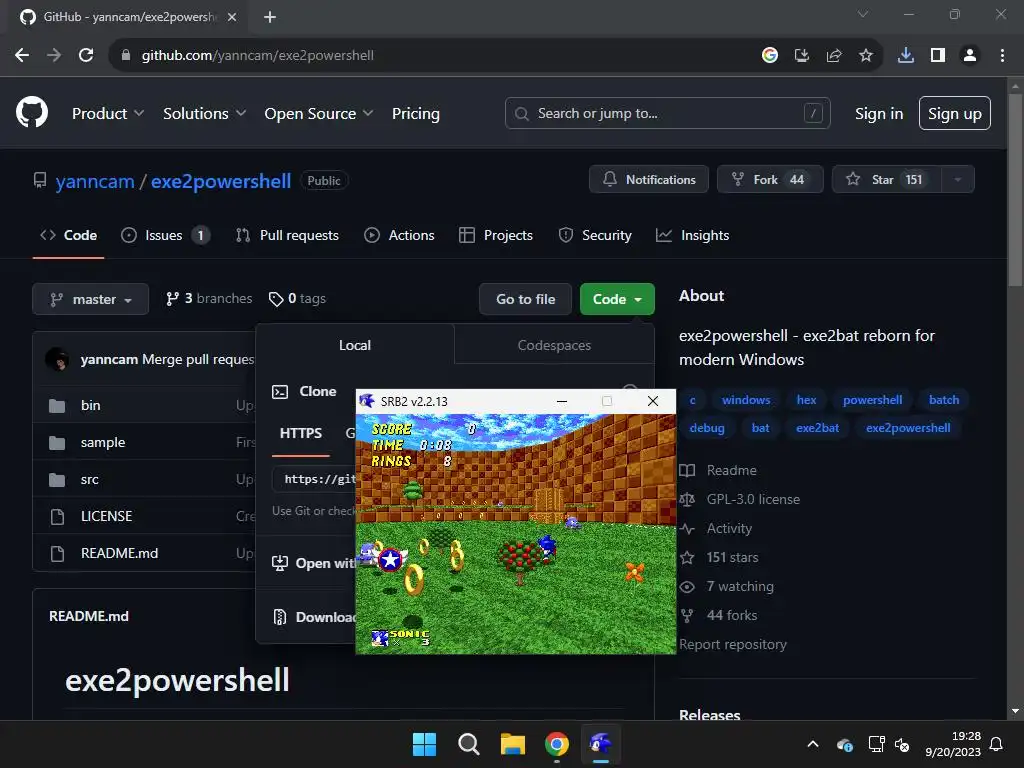
Task: View the 3 branches link
Action: [x=209, y=298]
